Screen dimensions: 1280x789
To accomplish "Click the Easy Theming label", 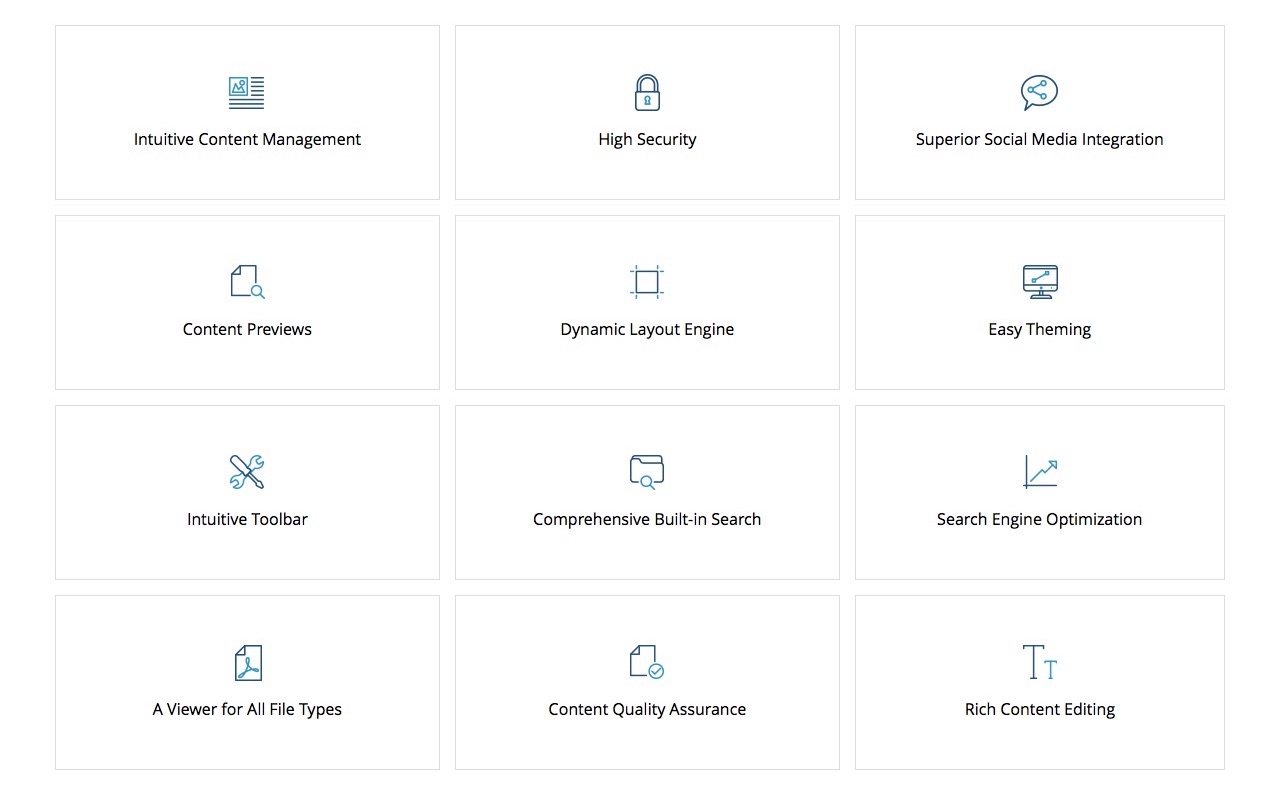I will 1040,330.
